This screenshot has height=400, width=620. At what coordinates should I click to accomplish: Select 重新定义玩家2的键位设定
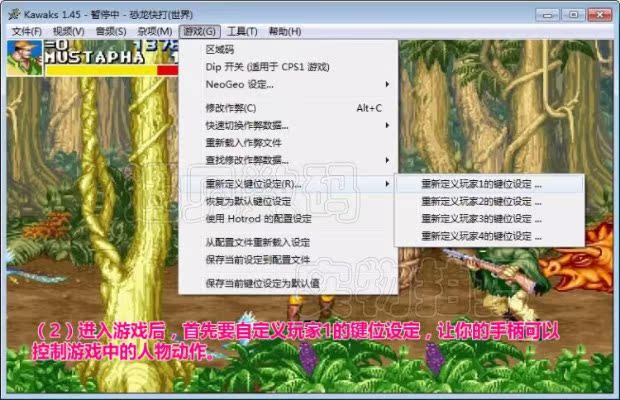point(490,202)
